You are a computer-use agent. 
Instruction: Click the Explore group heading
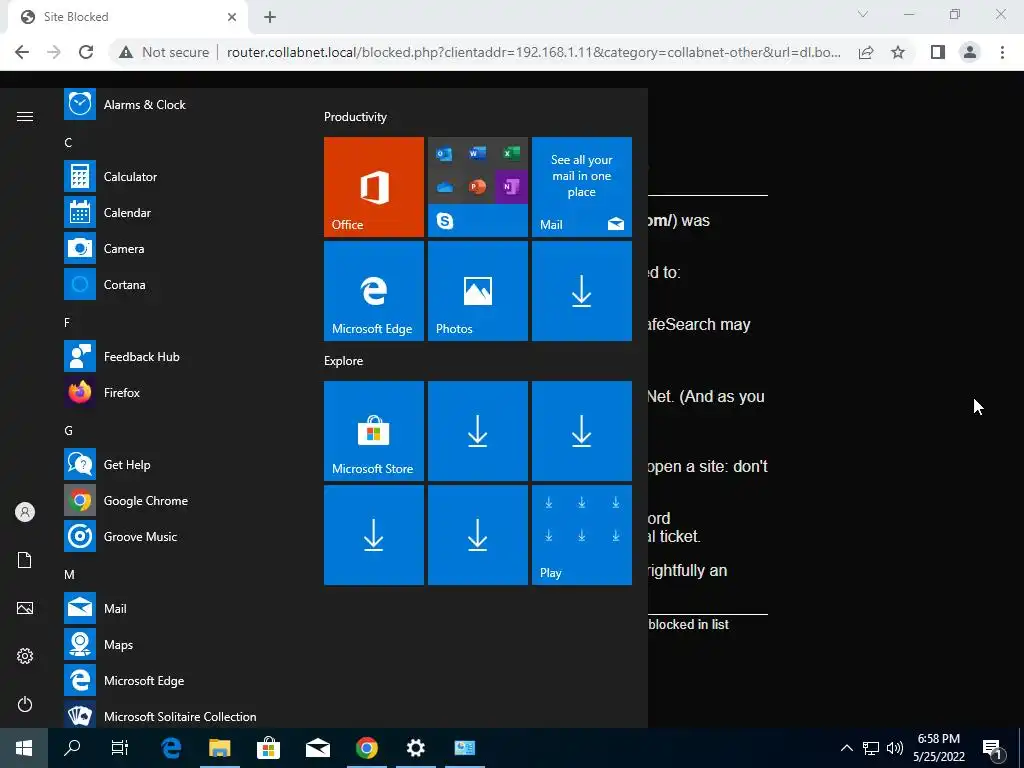point(344,360)
